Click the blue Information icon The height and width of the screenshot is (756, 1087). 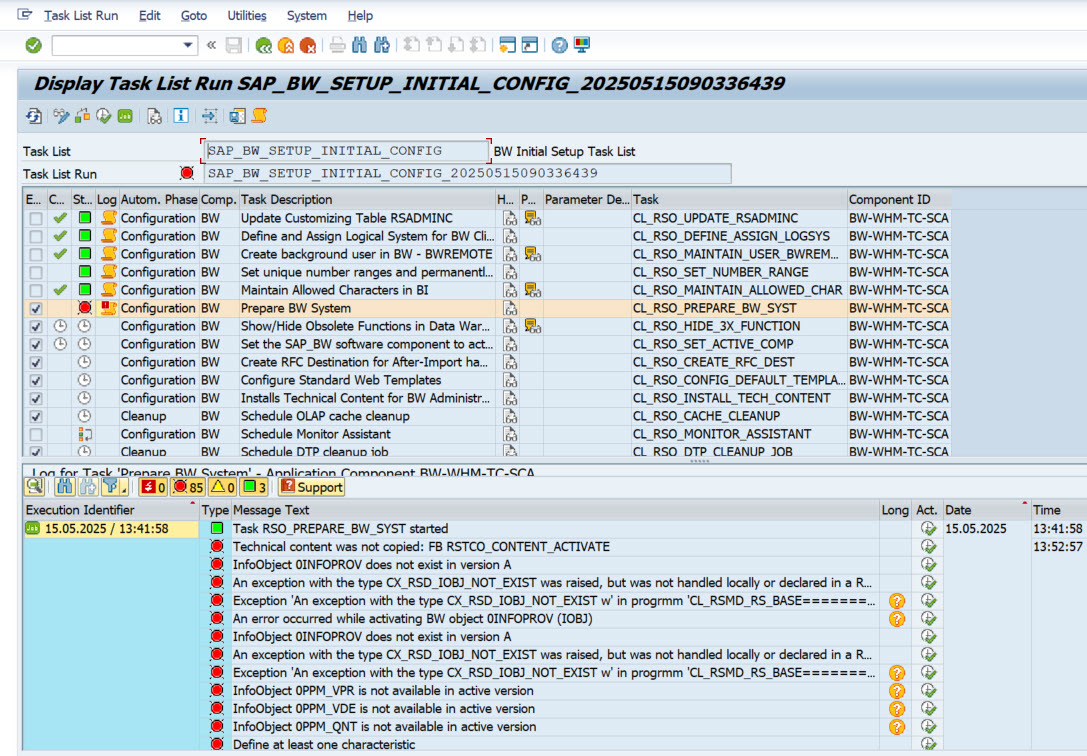click(x=181, y=116)
